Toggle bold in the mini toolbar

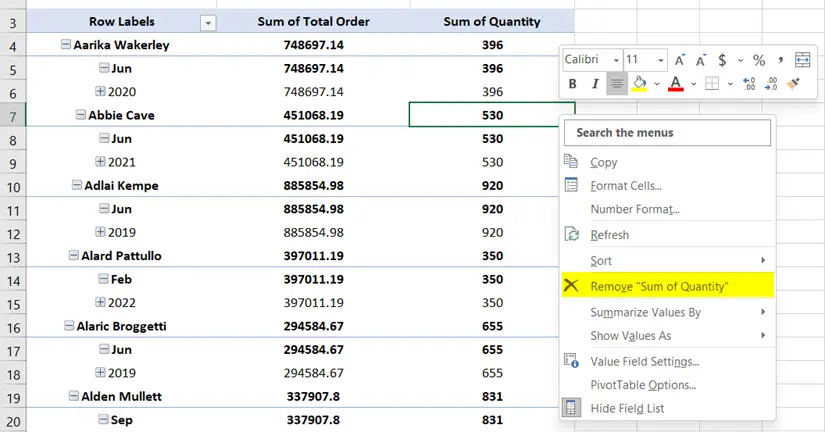click(x=572, y=84)
